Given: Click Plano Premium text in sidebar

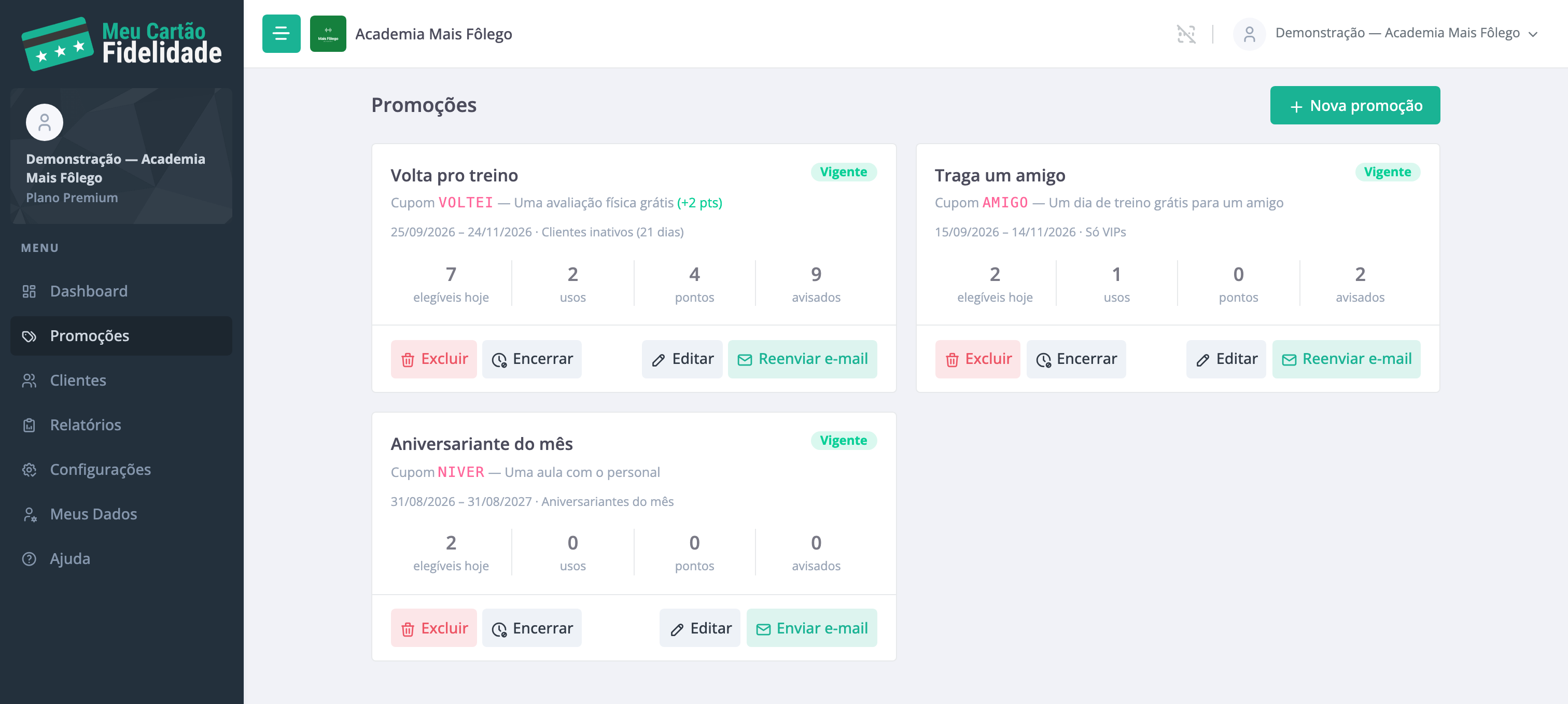Looking at the screenshot, I should tap(72, 198).
